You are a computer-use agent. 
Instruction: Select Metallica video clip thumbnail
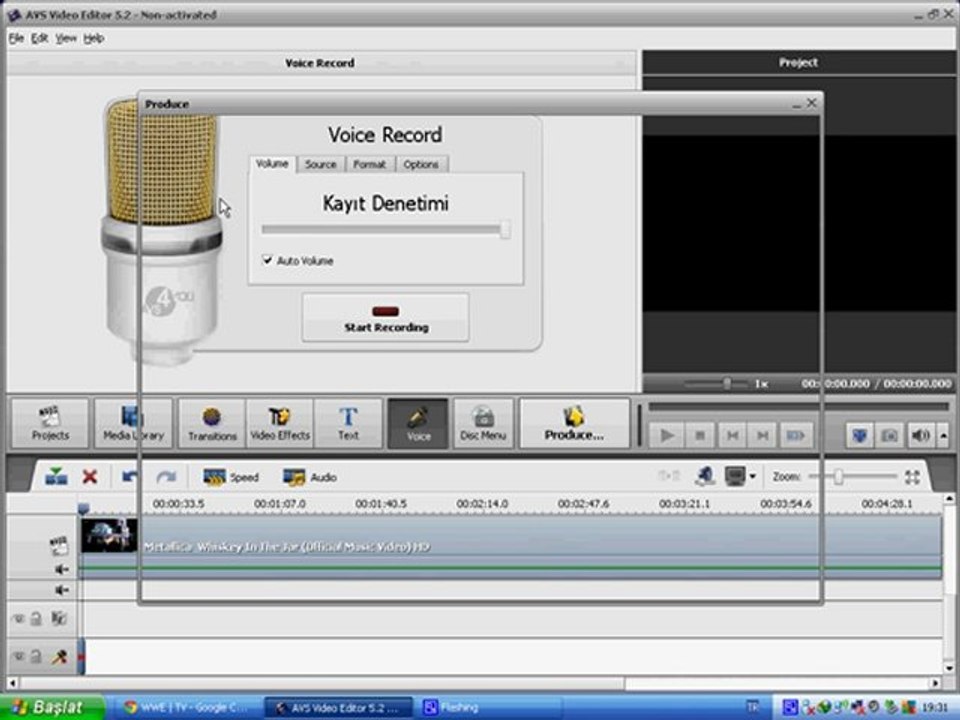coord(109,535)
